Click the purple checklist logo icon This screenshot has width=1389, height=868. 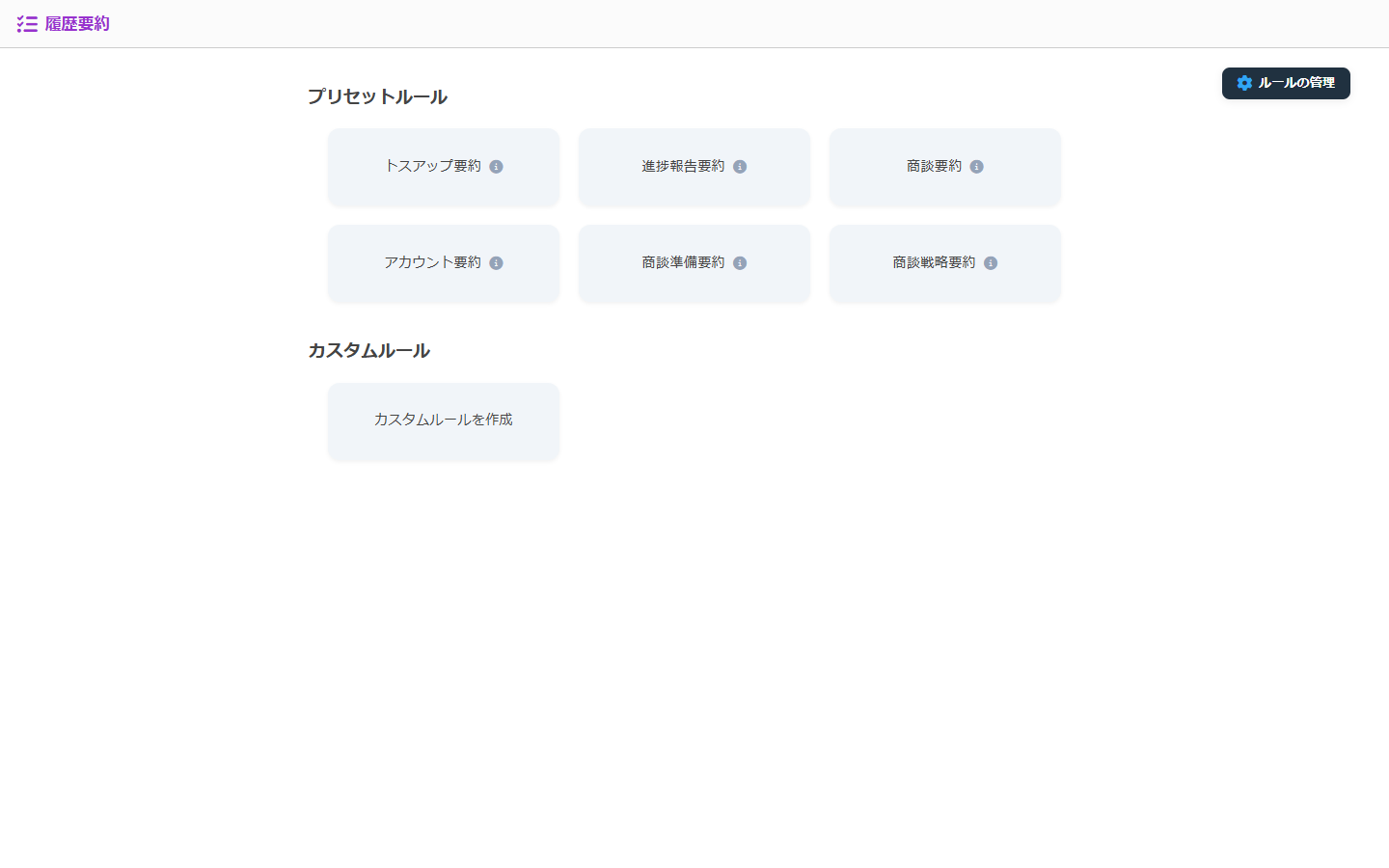[27, 24]
